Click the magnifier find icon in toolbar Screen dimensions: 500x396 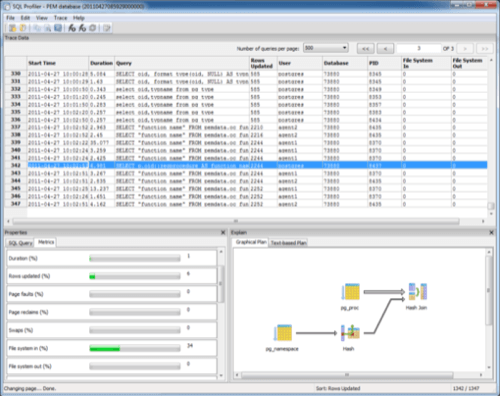pos(47,28)
